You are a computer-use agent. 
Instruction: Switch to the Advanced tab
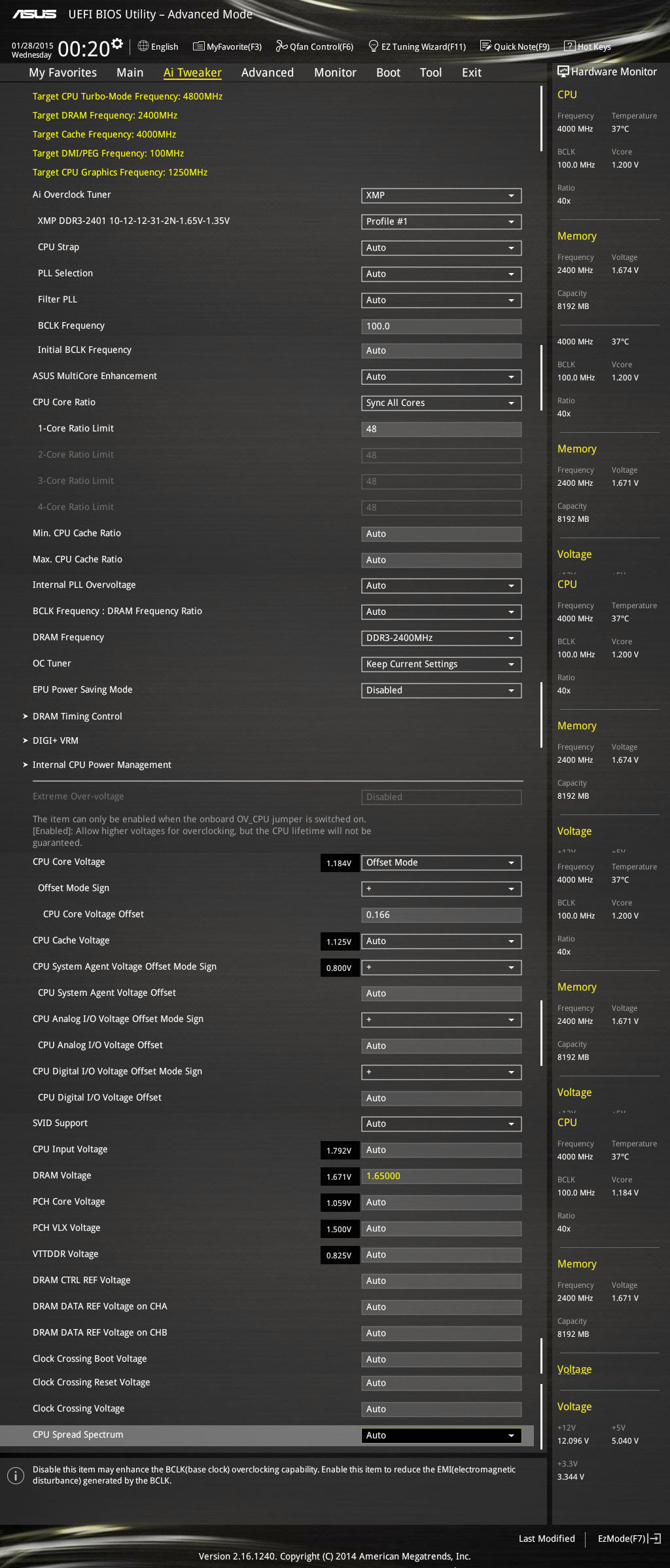click(268, 73)
